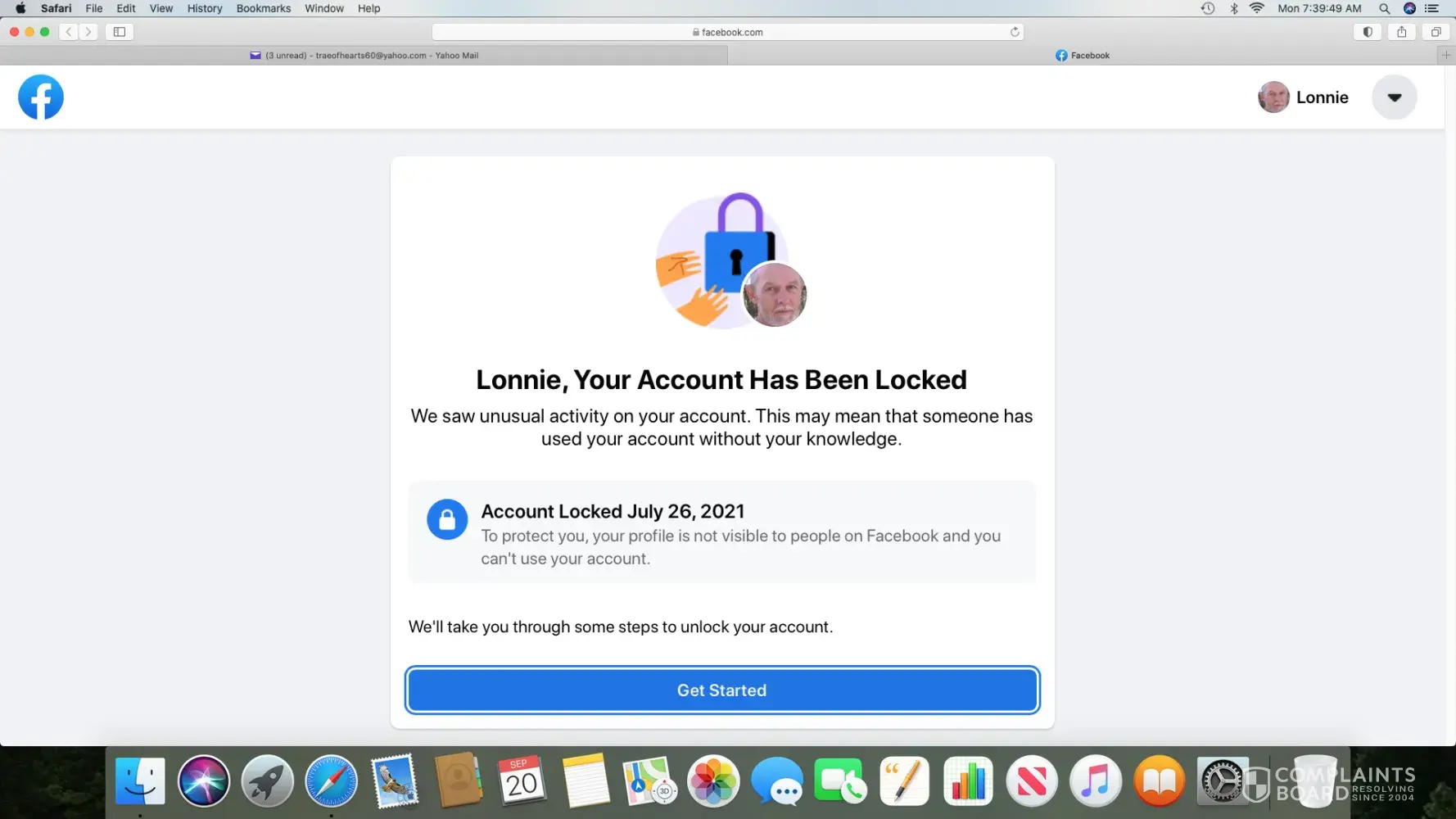This screenshot has height=819, width=1456.
Task: Click the Facebook logo icon
Action: [x=41, y=97]
